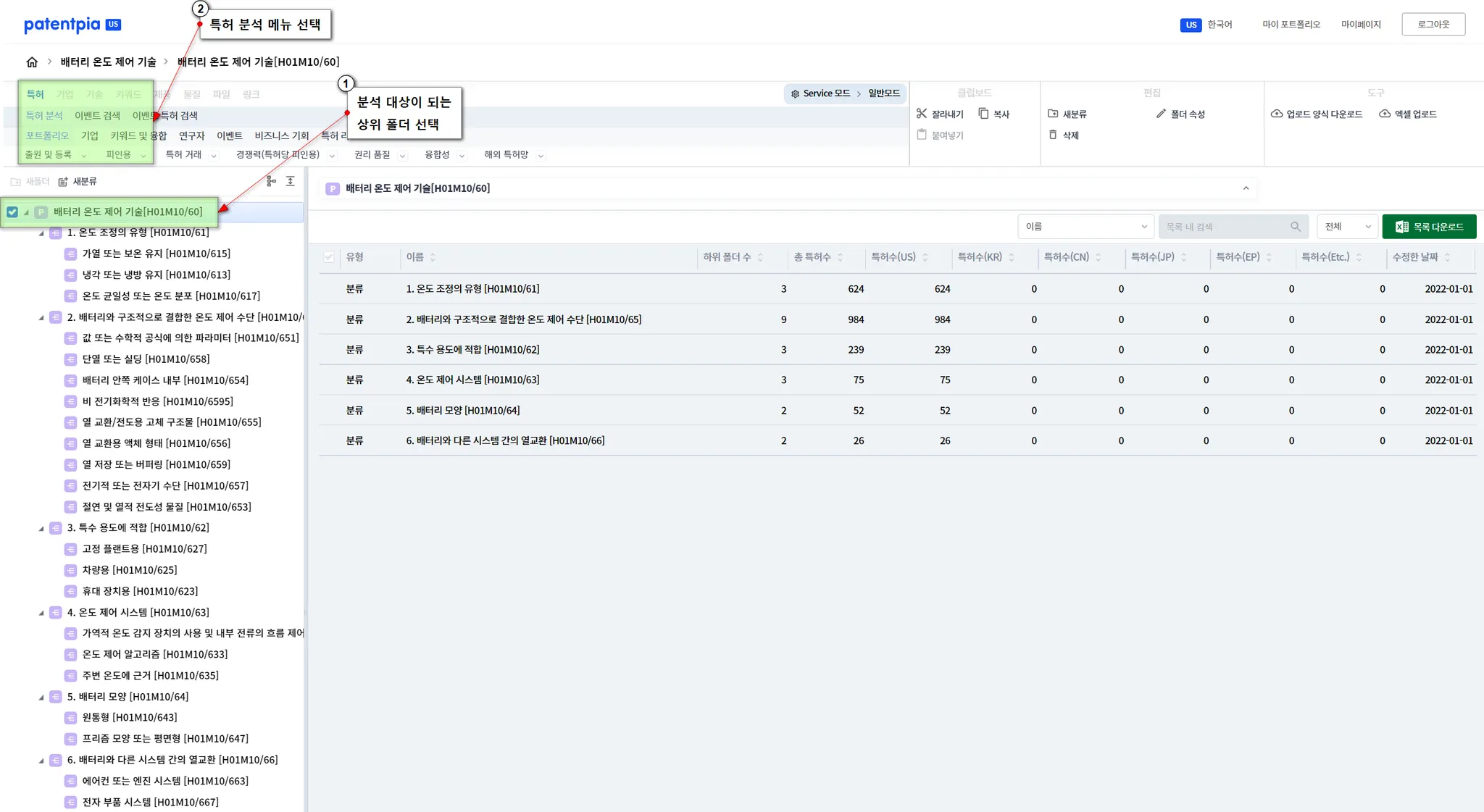
Task: Open the 이름 search field dropdown
Action: pyautogui.click(x=1085, y=227)
